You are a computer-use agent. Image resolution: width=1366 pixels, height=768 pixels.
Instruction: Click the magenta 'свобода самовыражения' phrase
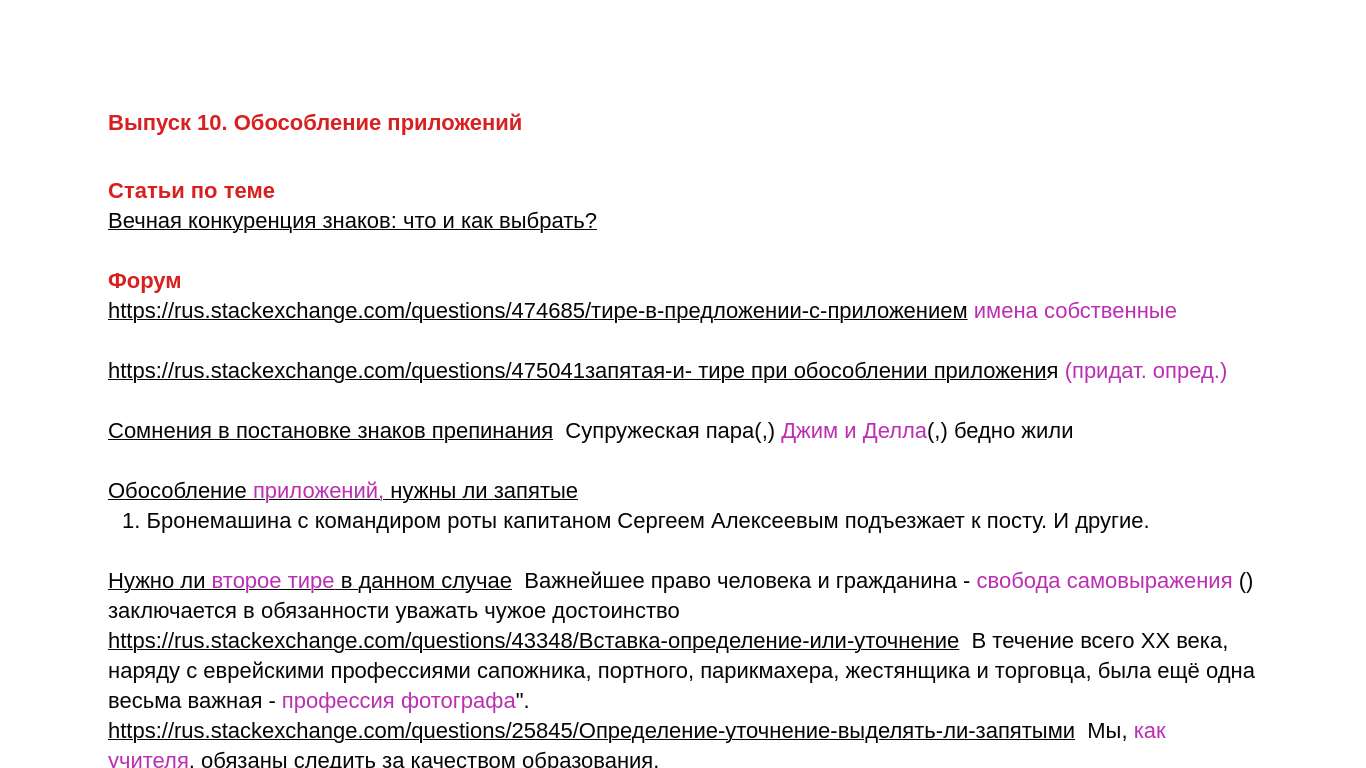[1104, 581]
